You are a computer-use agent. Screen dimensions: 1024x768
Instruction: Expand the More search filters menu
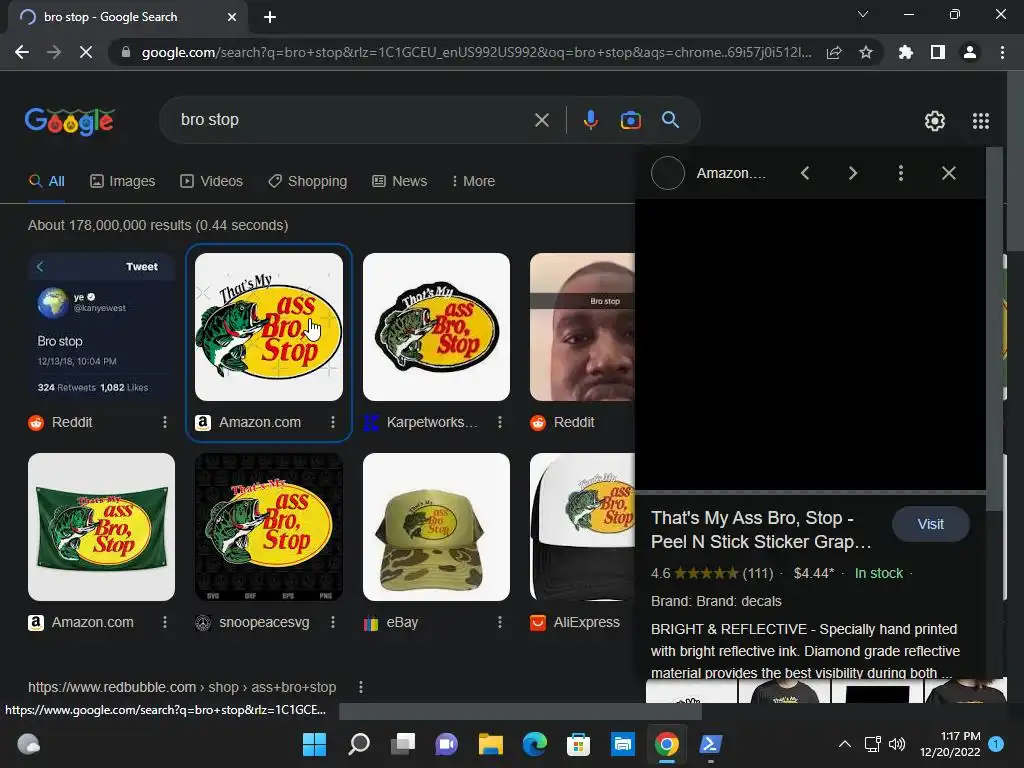[x=473, y=182]
